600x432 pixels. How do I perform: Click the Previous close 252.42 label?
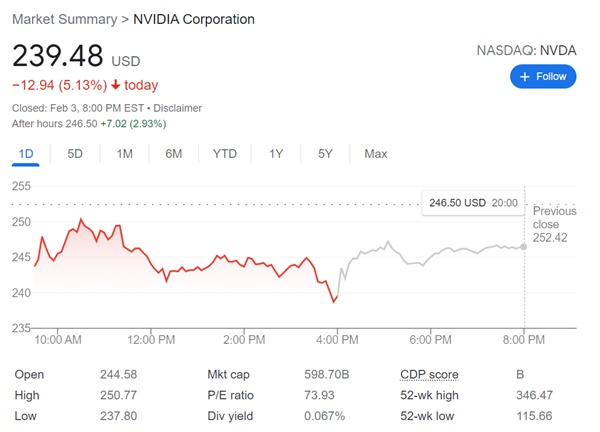pyautogui.click(x=554, y=224)
